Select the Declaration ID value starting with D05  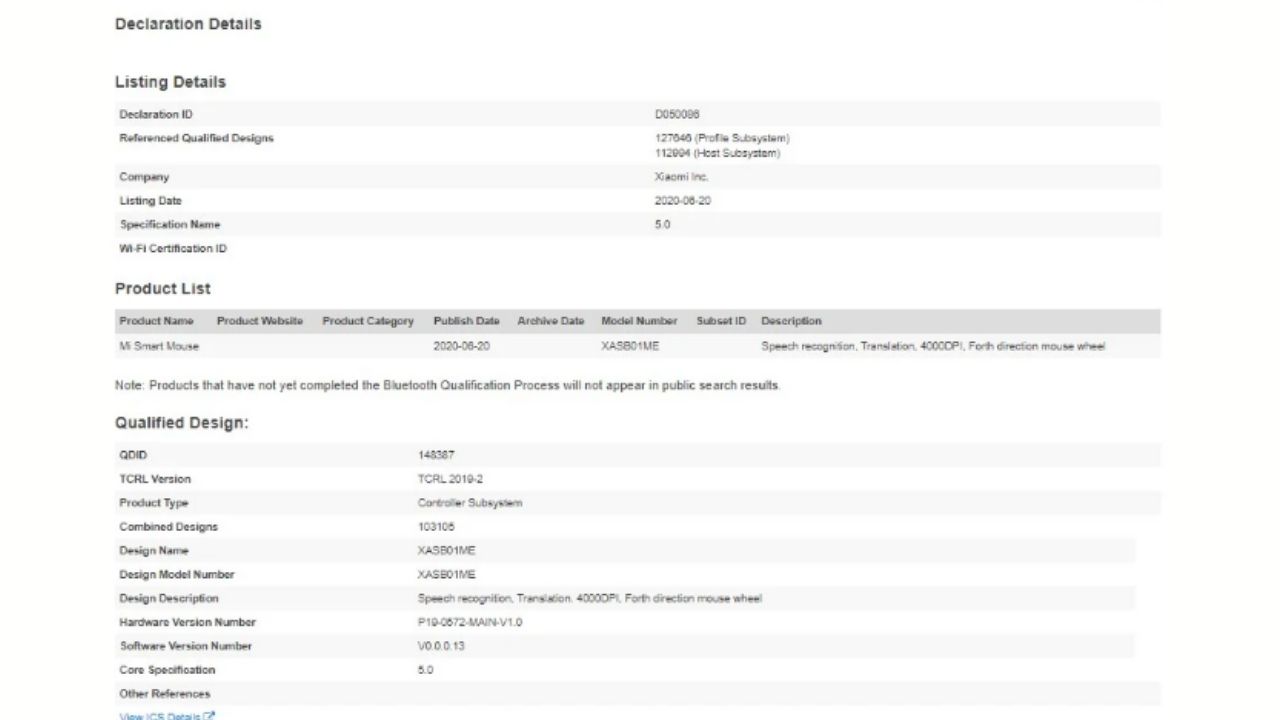pyautogui.click(x=677, y=115)
